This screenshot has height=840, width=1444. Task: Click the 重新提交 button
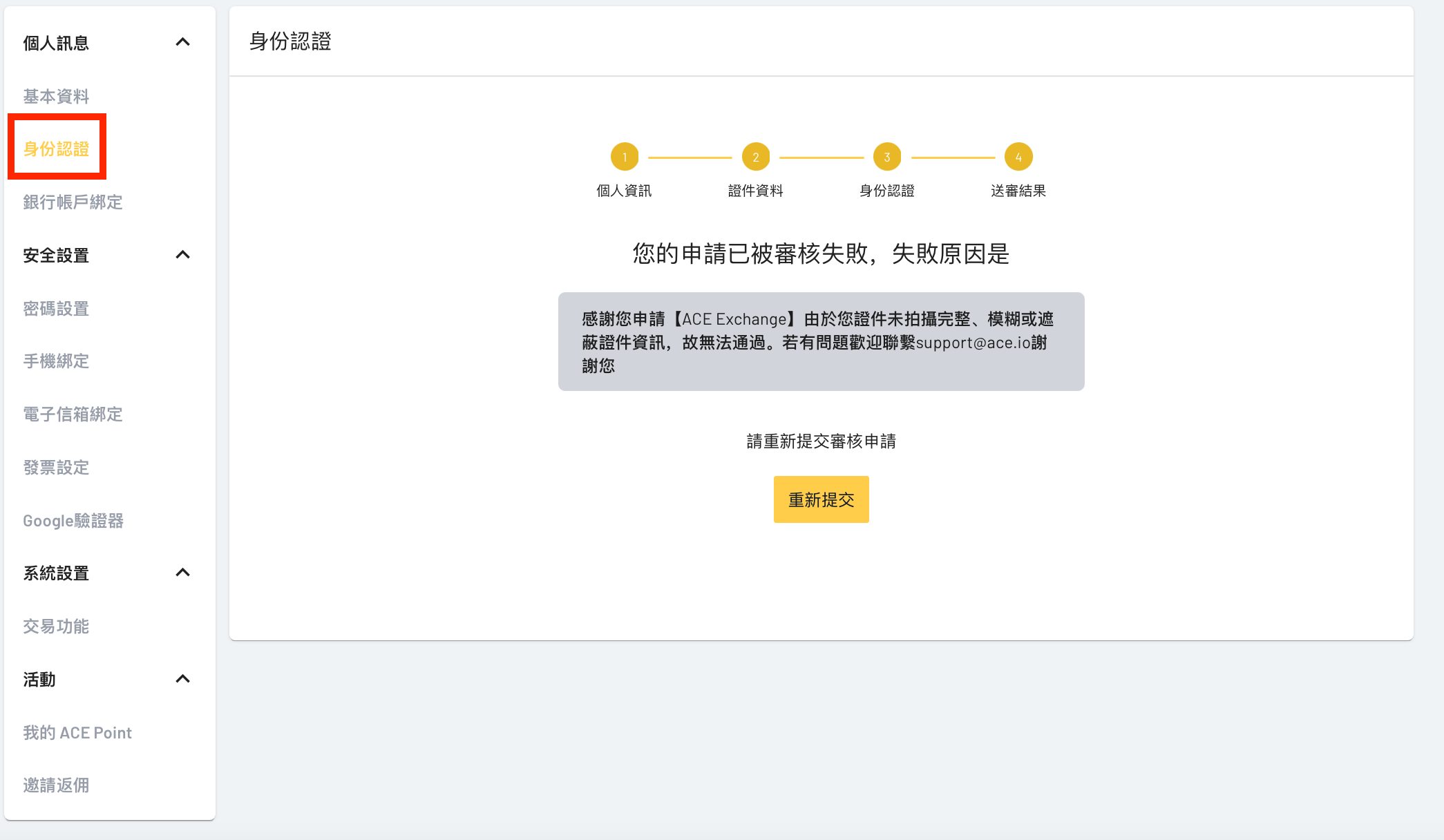821,499
